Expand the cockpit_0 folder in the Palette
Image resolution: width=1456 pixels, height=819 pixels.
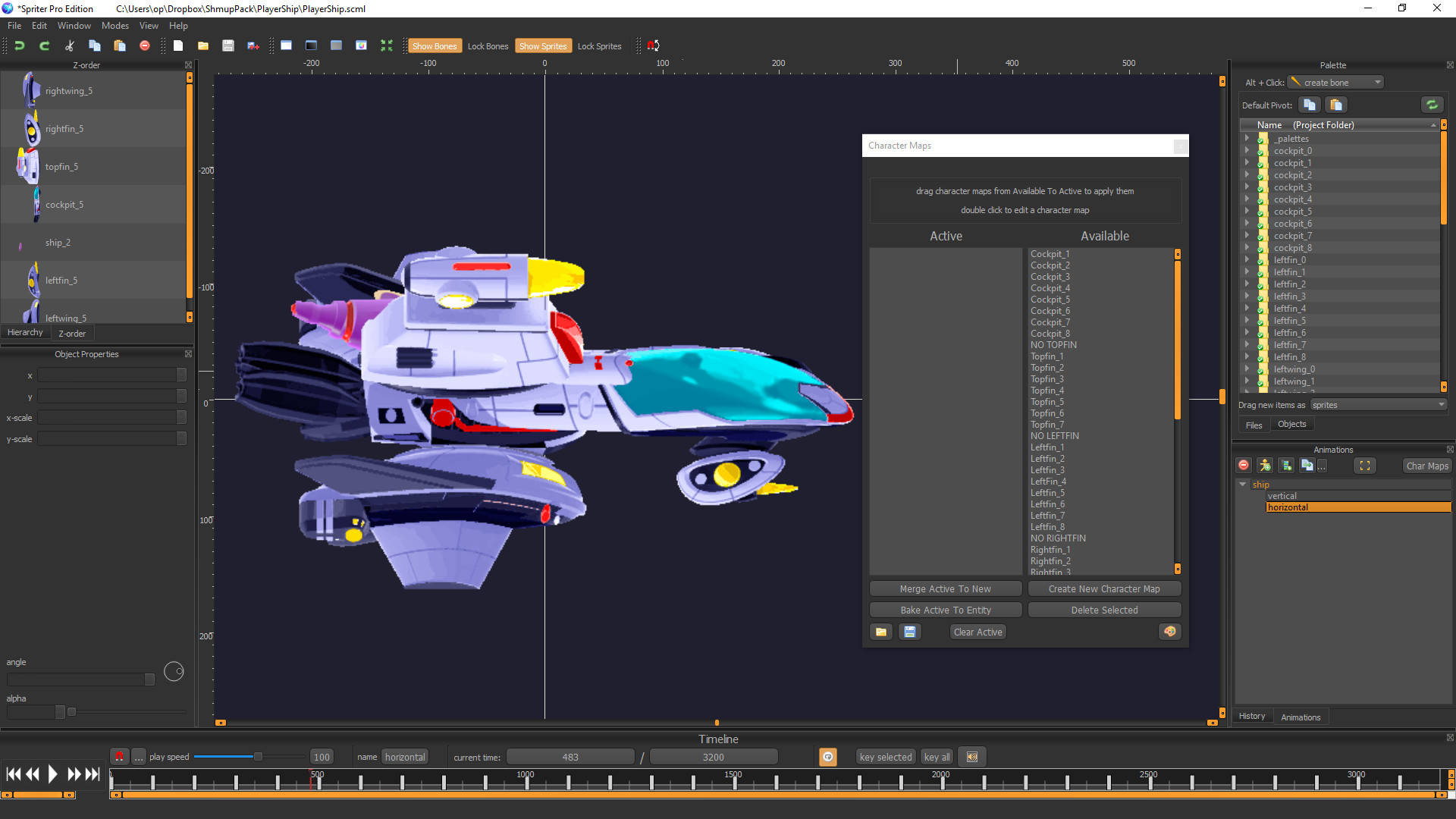[x=1247, y=150]
